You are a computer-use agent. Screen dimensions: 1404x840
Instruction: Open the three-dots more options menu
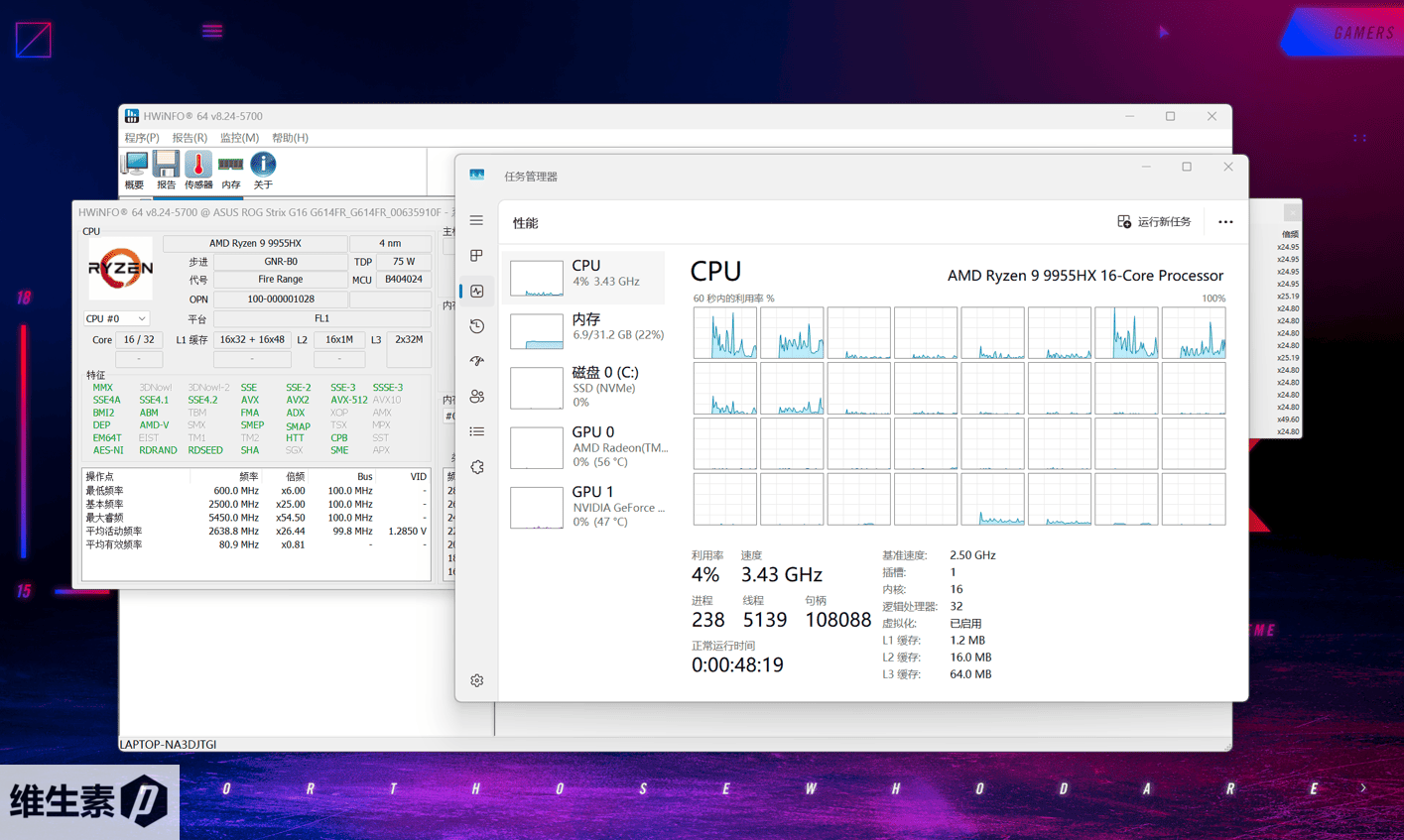(1225, 222)
